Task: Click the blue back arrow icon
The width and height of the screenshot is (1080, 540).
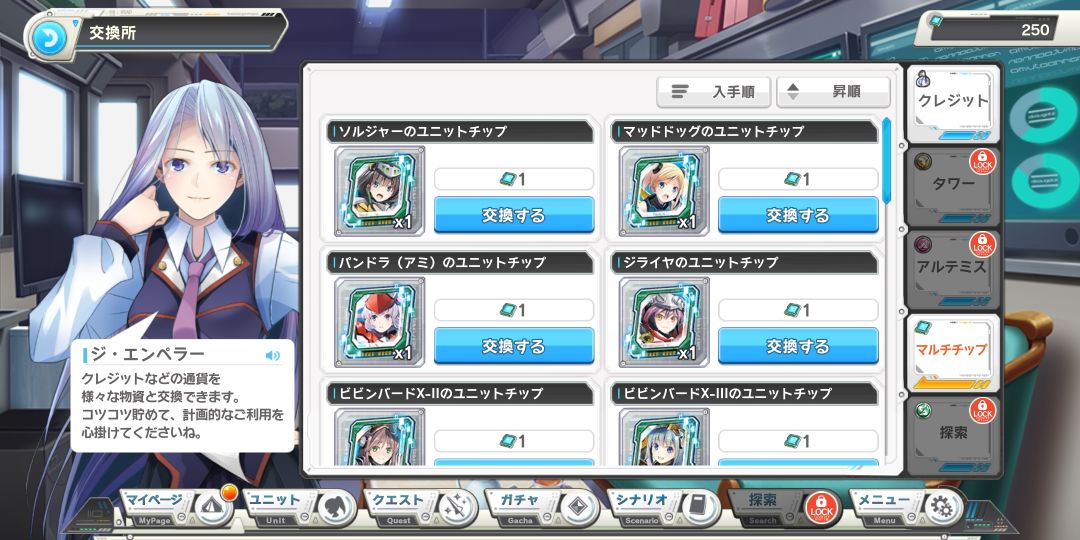Action: click(50, 39)
